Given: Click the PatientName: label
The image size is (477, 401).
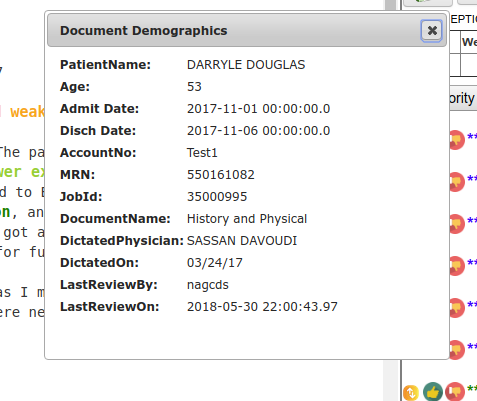Looking at the screenshot, I should coord(105,65).
